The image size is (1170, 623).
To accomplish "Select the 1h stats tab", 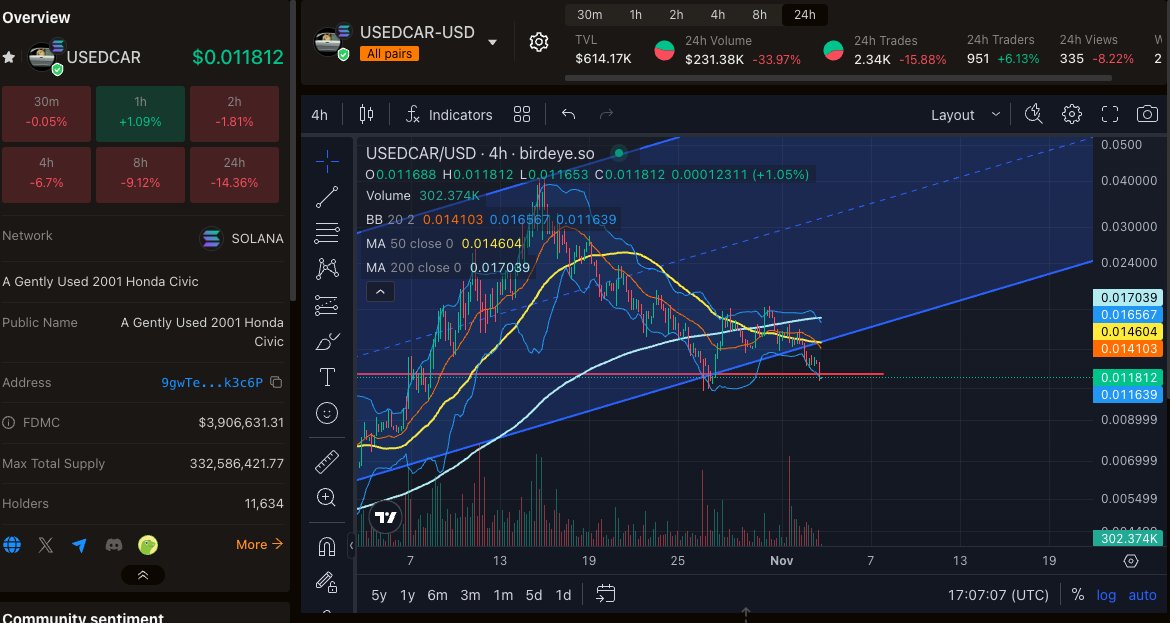I will tap(636, 15).
